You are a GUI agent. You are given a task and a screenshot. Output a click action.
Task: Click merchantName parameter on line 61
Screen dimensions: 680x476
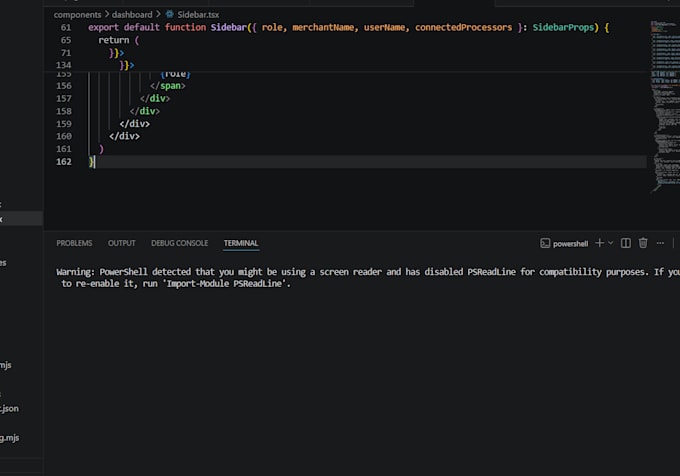pos(323,27)
